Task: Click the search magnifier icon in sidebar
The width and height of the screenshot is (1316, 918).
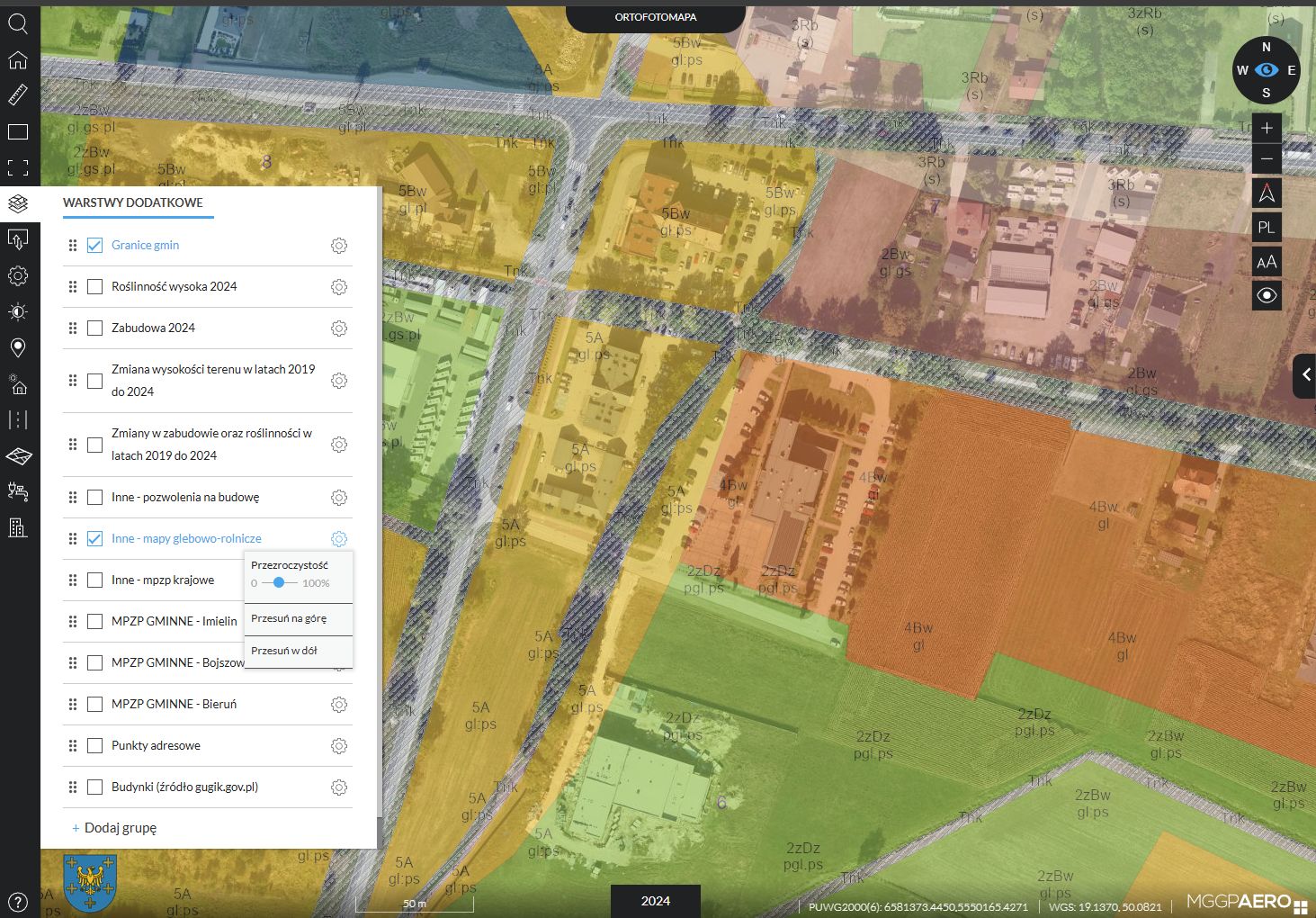Action: 18,24
